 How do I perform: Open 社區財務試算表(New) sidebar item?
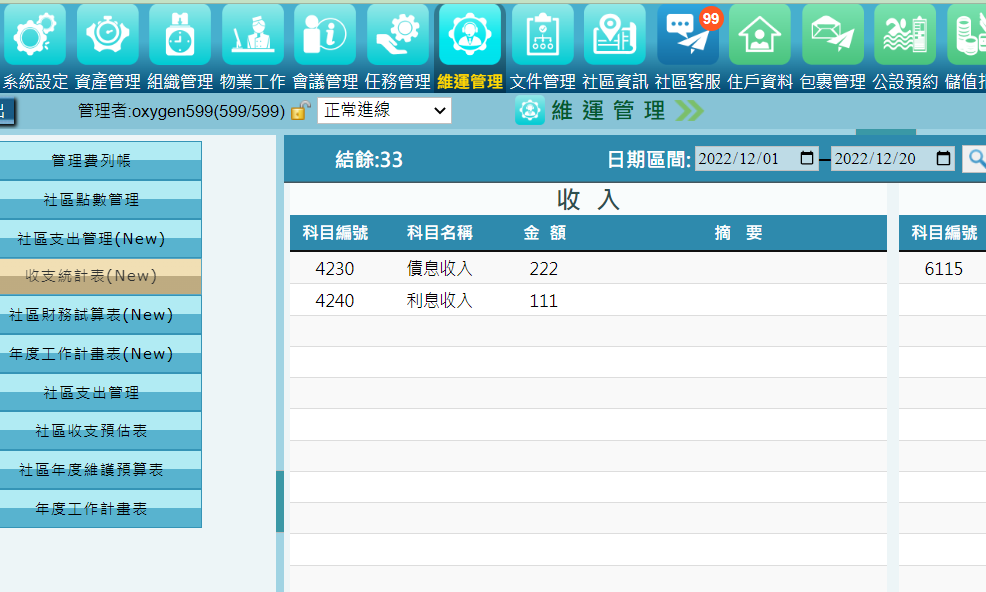(x=91, y=314)
